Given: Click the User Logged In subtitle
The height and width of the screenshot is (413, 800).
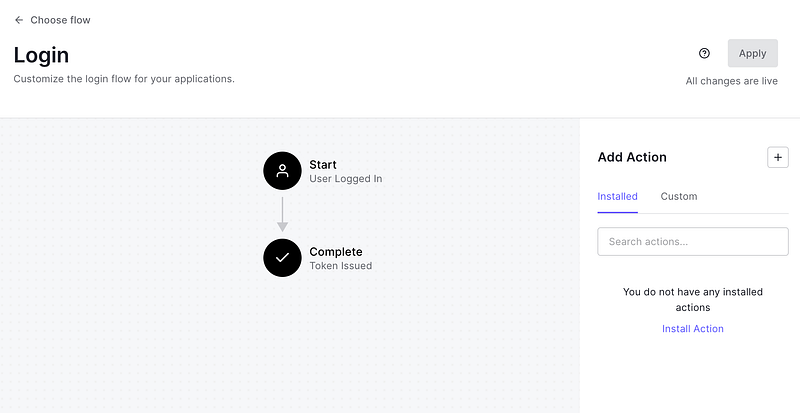Looking at the screenshot, I should [x=346, y=179].
